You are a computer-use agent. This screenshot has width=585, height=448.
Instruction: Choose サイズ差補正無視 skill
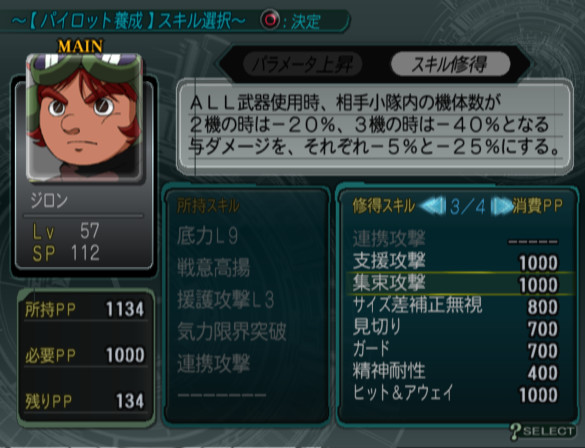(x=456, y=306)
